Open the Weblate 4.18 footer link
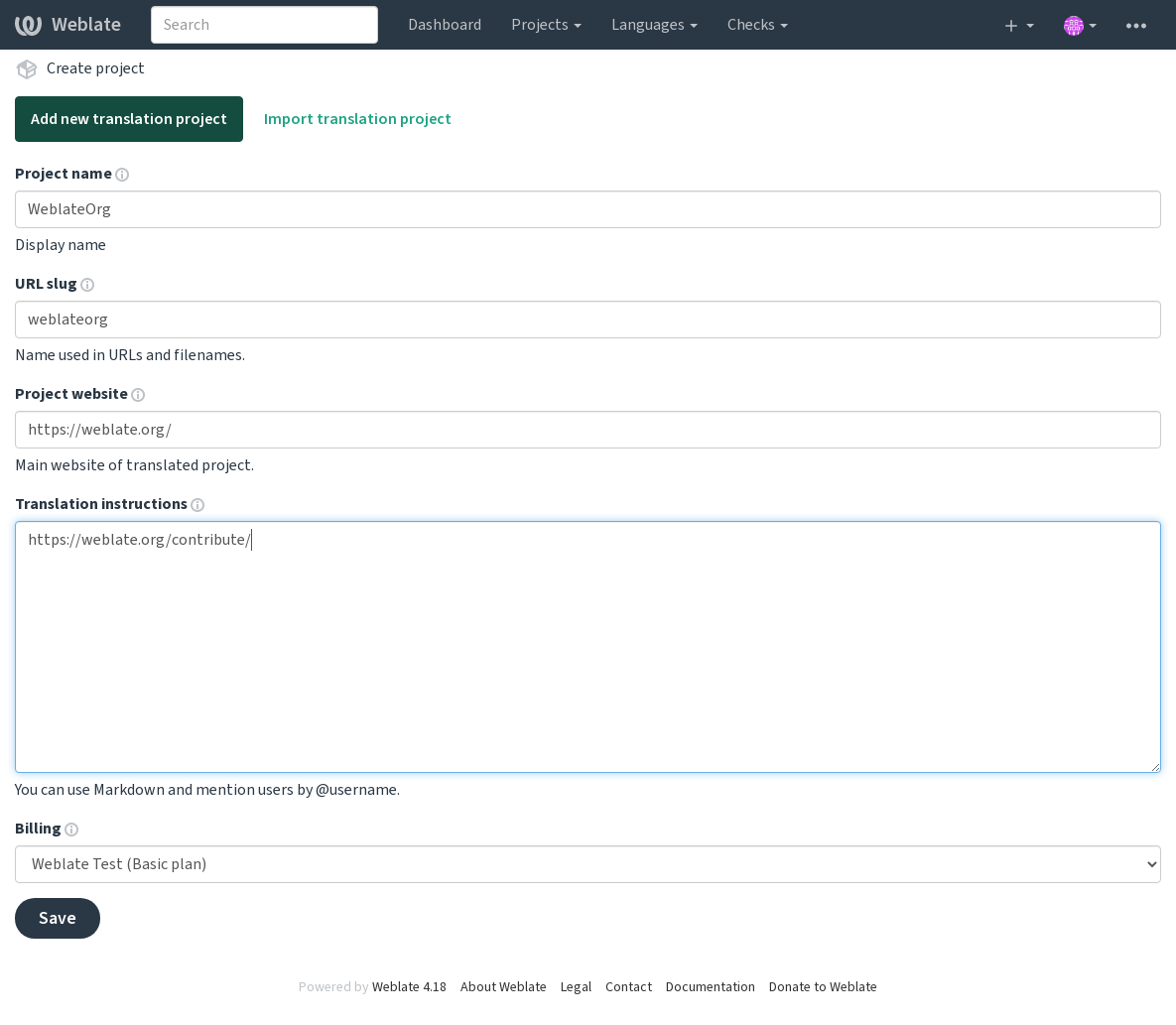Screen dimensions: 1176x1025 [409, 987]
